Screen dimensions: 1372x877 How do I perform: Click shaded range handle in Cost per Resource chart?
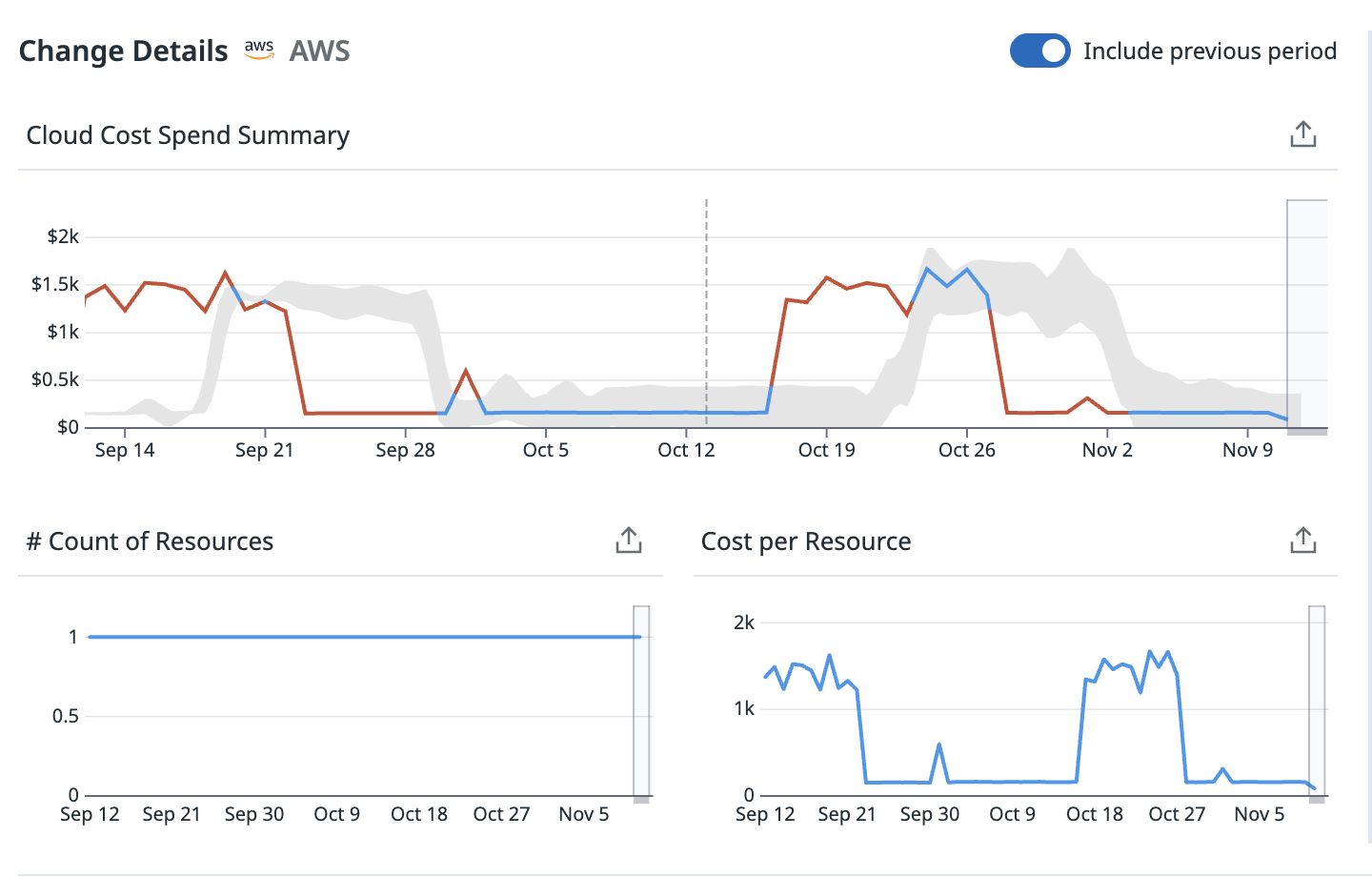coord(1316,704)
